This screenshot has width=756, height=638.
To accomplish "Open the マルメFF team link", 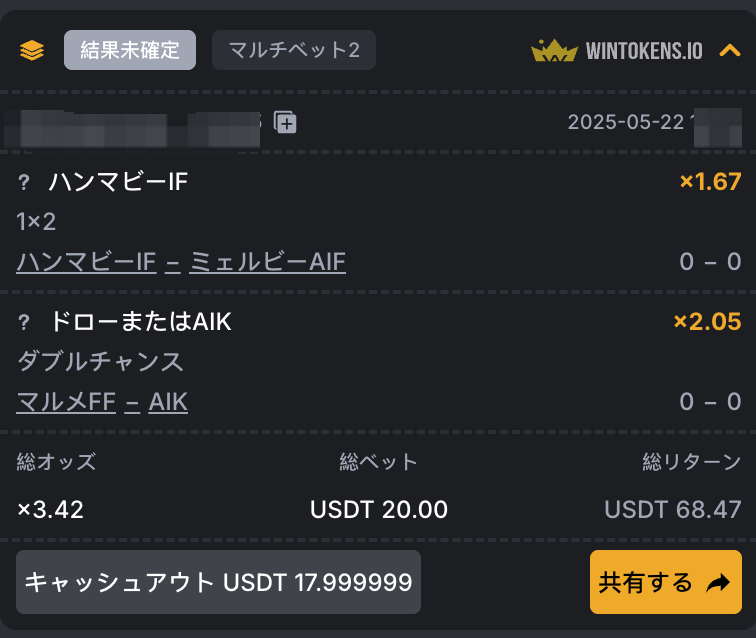I will (x=66, y=402).
